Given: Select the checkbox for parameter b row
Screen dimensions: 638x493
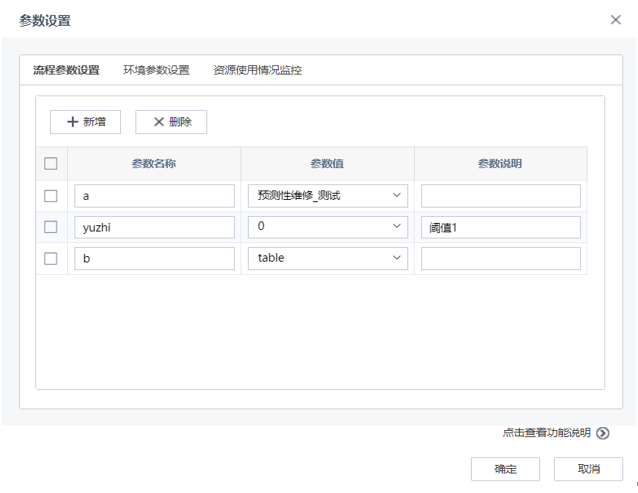Looking at the screenshot, I should [51, 259].
